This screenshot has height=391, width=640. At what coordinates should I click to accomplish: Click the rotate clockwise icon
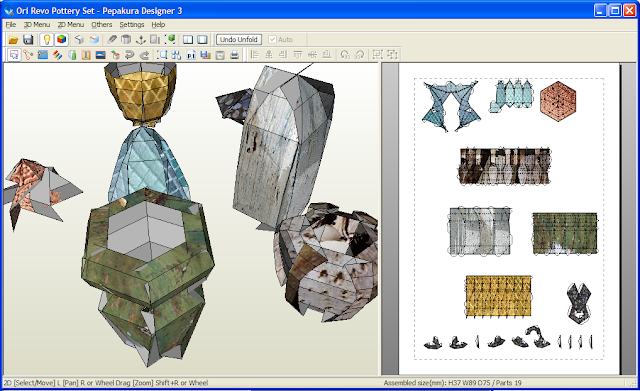click(x=360, y=55)
